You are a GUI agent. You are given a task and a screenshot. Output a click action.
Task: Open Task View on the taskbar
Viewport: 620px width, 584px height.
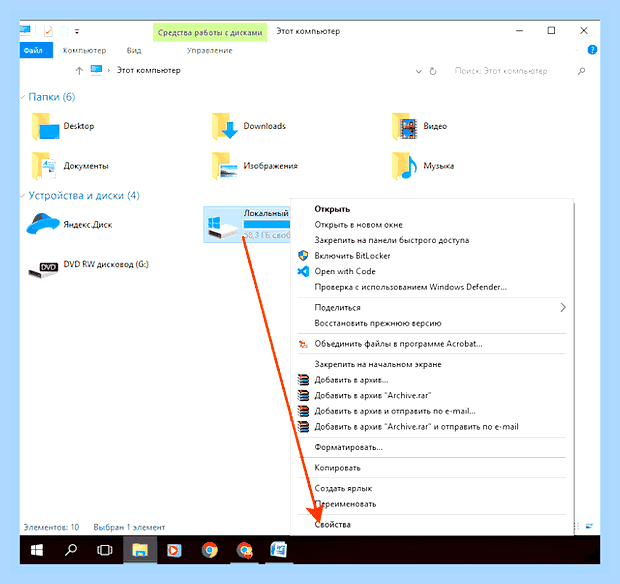105,550
